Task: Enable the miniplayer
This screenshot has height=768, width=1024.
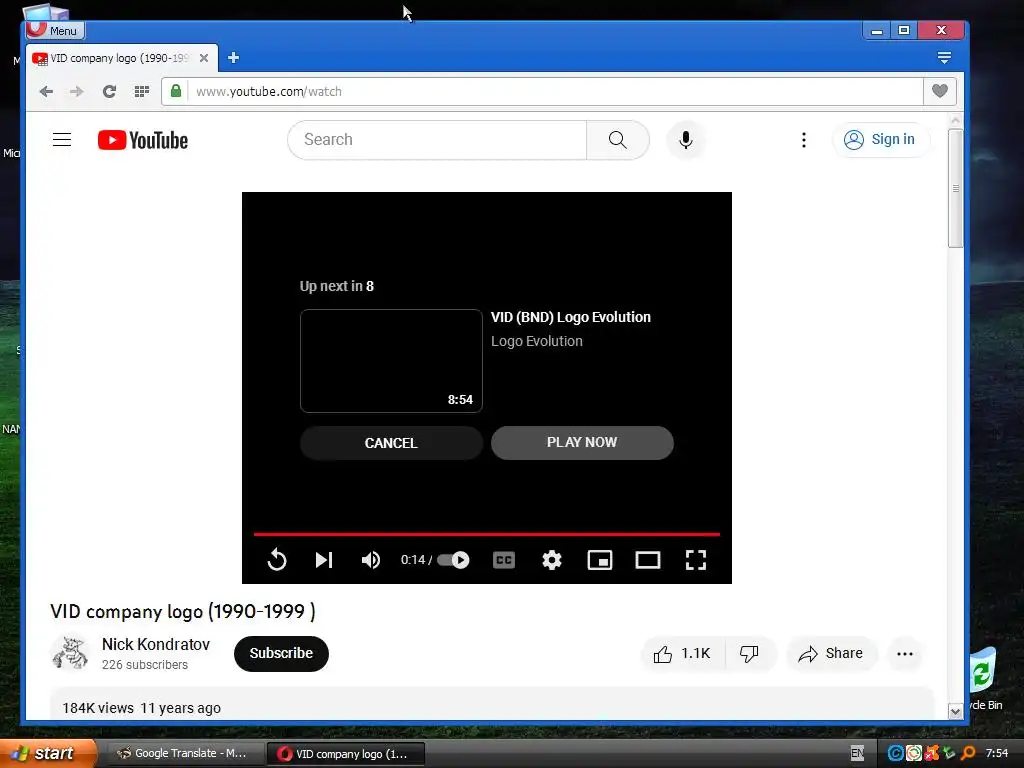Action: point(600,560)
